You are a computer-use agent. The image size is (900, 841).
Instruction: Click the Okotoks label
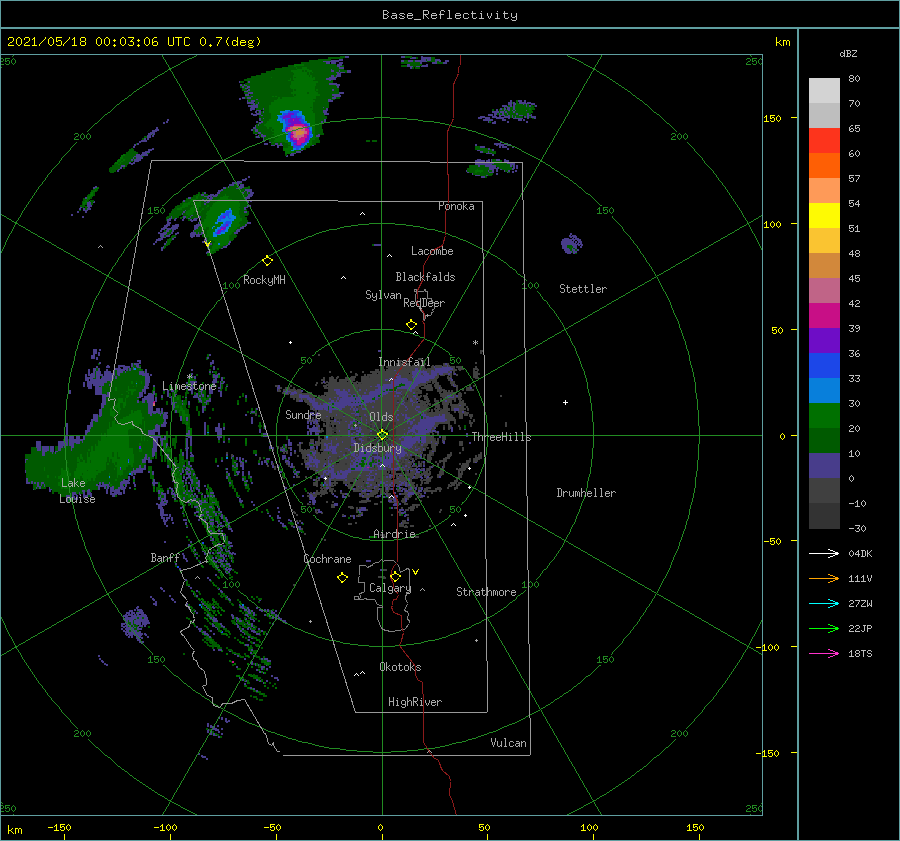pyautogui.click(x=400, y=667)
